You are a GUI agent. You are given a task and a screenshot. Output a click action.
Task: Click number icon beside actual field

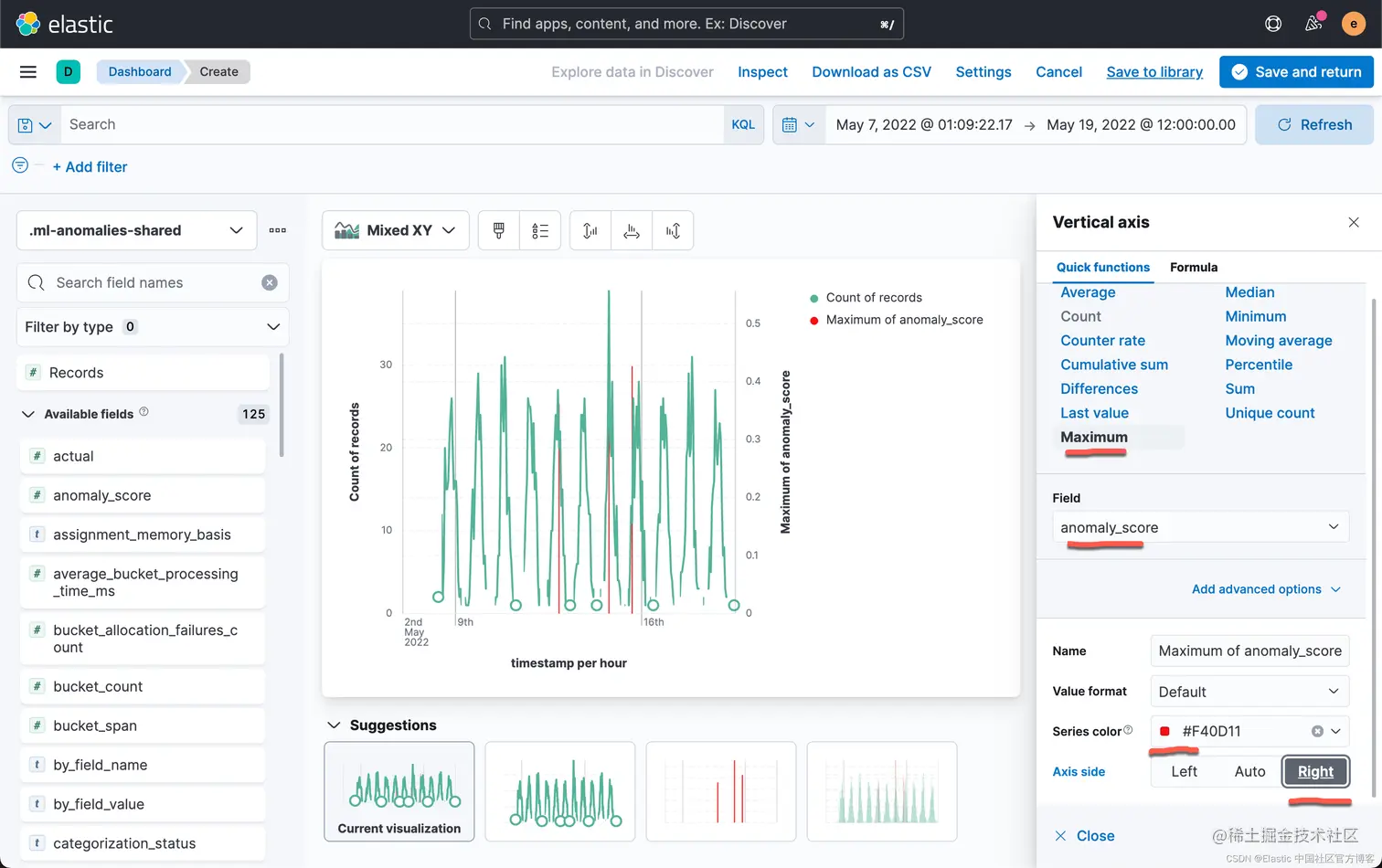pyautogui.click(x=37, y=456)
